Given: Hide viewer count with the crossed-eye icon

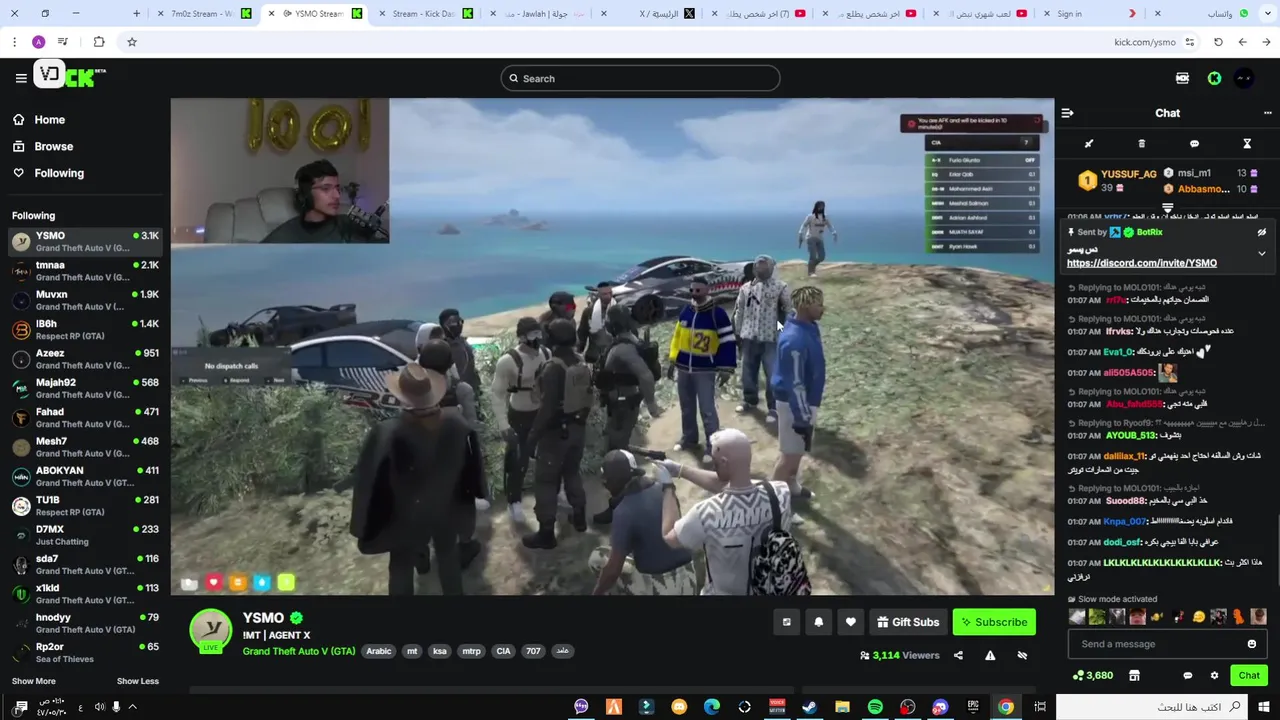Looking at the screenshot, I should tap(1022, 656).
